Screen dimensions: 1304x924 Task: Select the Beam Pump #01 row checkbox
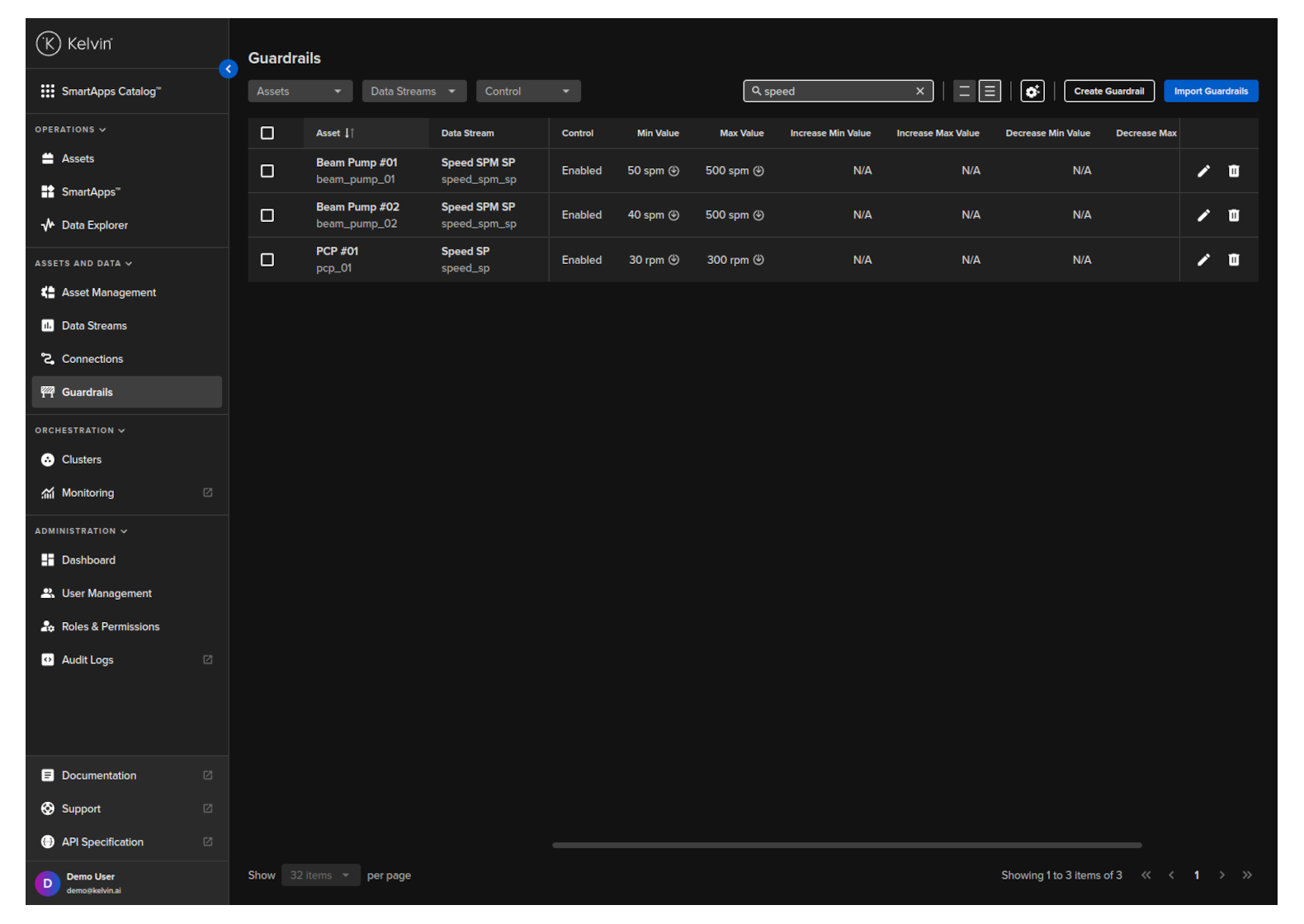(x=267, y=171)
